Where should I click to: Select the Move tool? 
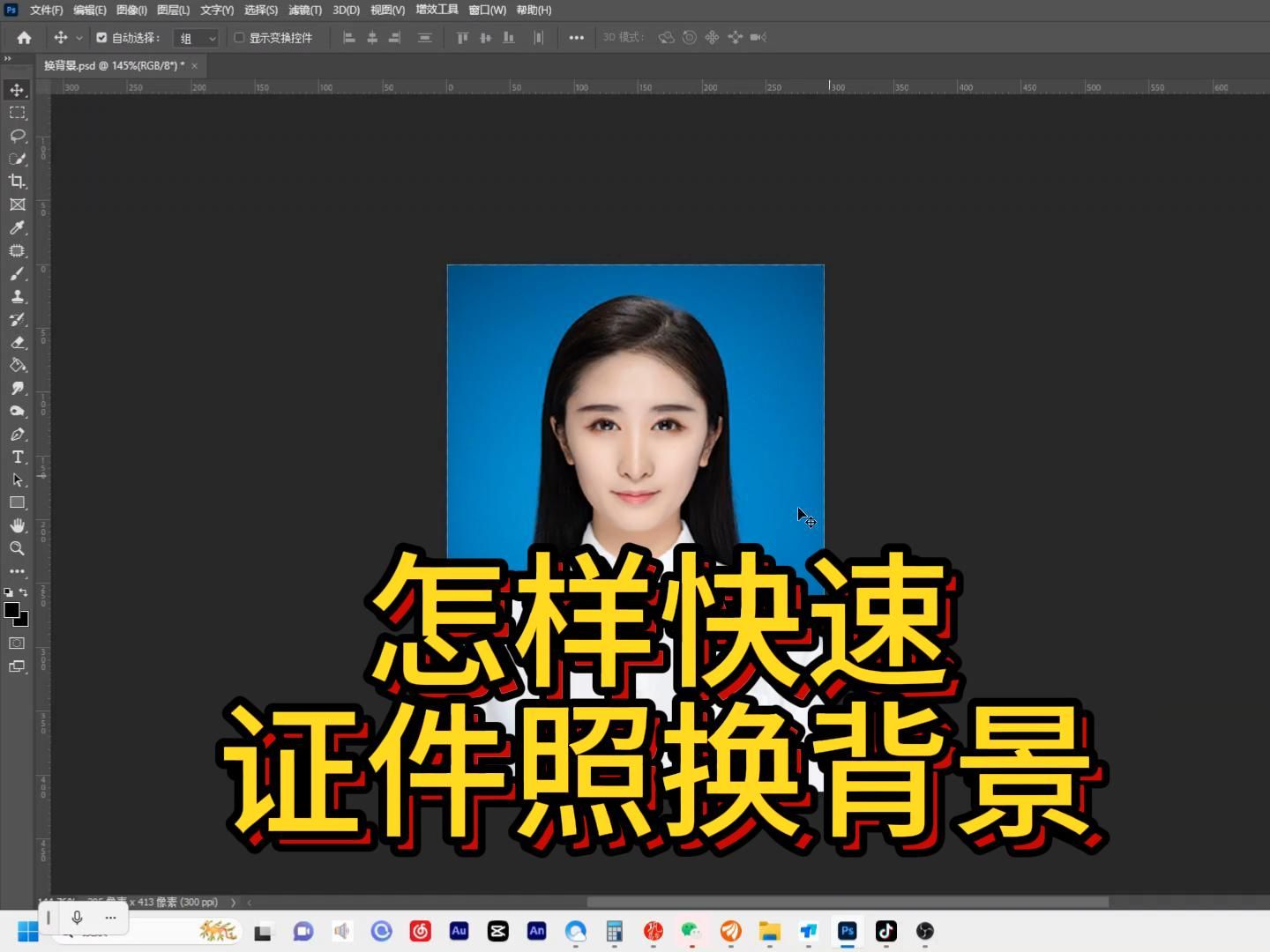(x=18, y=89)
